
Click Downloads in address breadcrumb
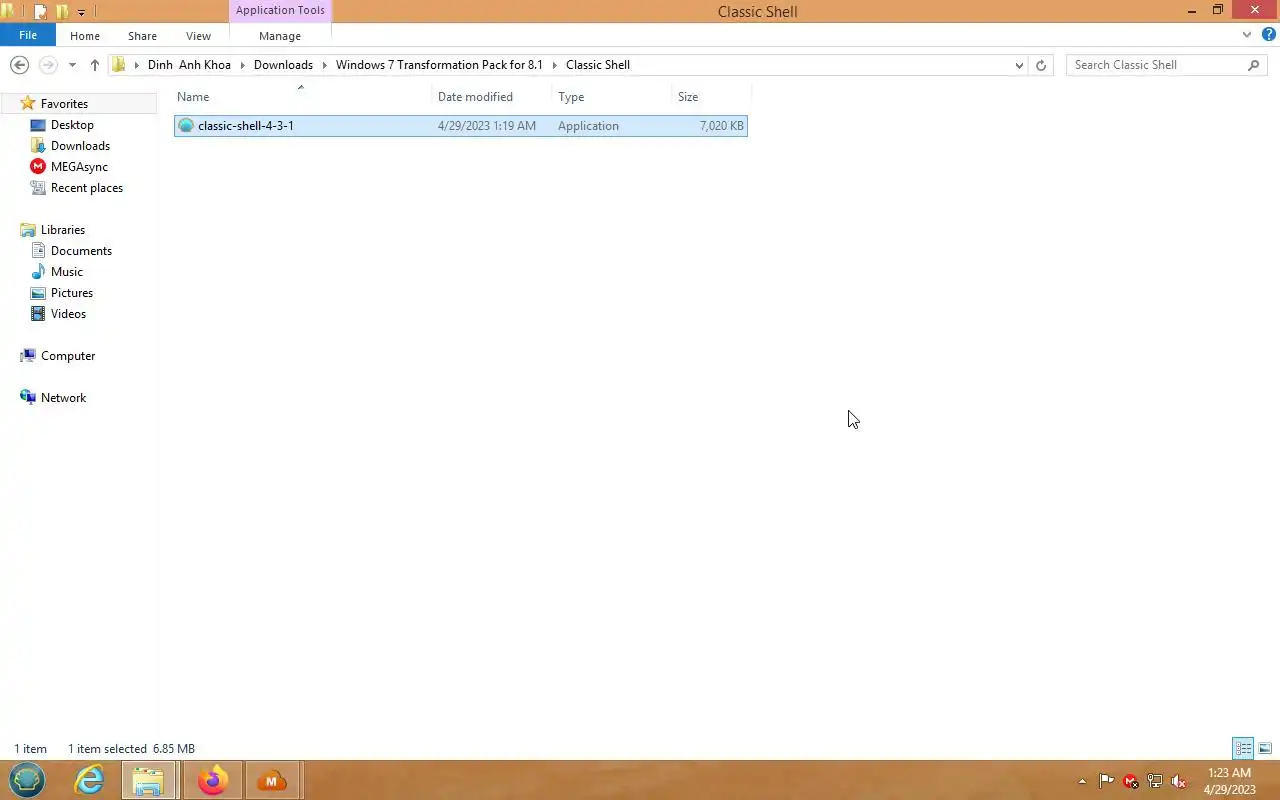[x=283, y=65]
